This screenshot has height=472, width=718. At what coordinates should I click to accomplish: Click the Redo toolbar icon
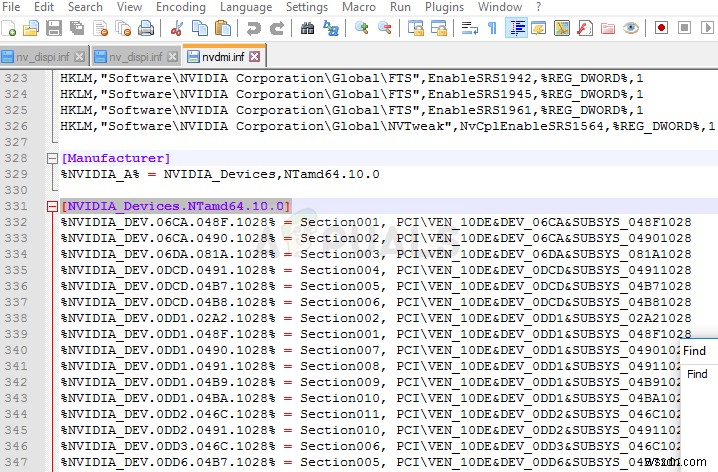[x=277, y=28]
